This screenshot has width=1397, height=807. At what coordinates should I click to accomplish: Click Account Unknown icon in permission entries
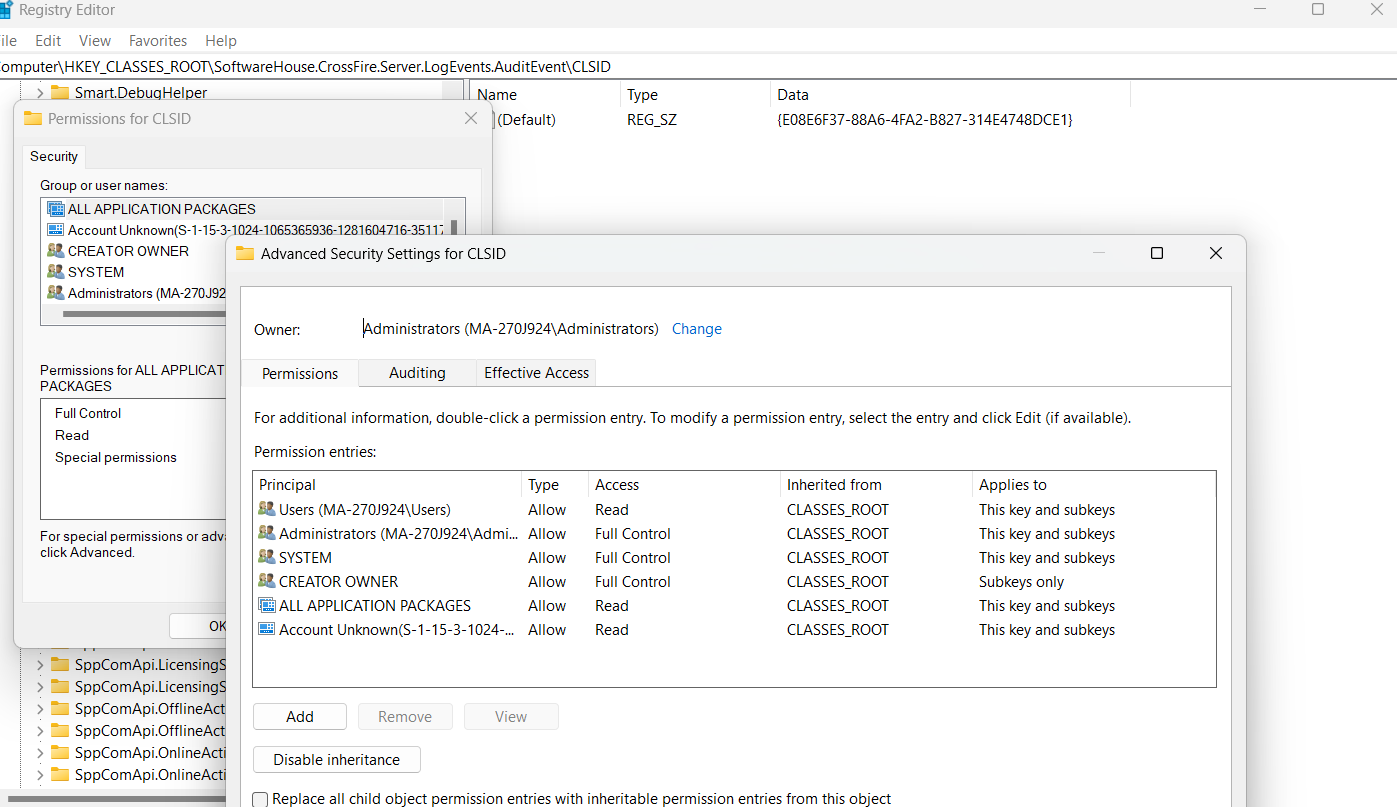pos(266,630)
